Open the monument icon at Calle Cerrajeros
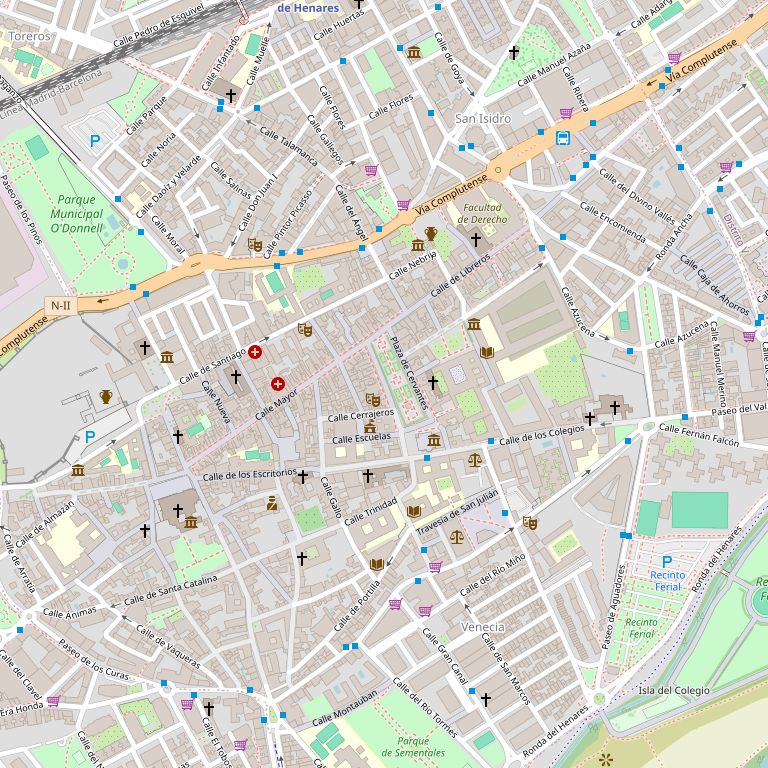Viewport: 768px width, 768px height. click(x=370, y=427)
